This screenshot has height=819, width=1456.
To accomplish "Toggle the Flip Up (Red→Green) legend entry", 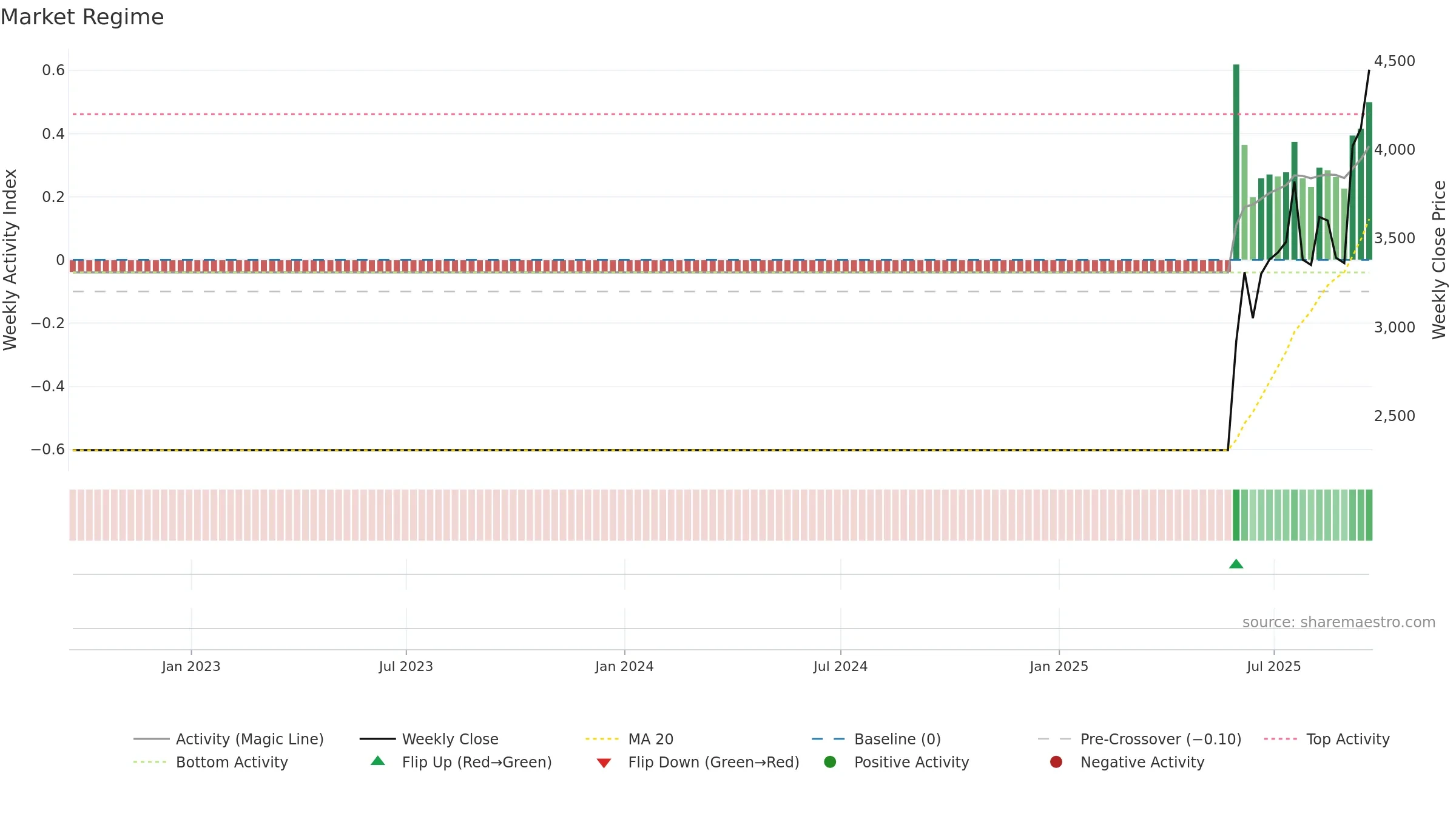I will pos(461,762).
